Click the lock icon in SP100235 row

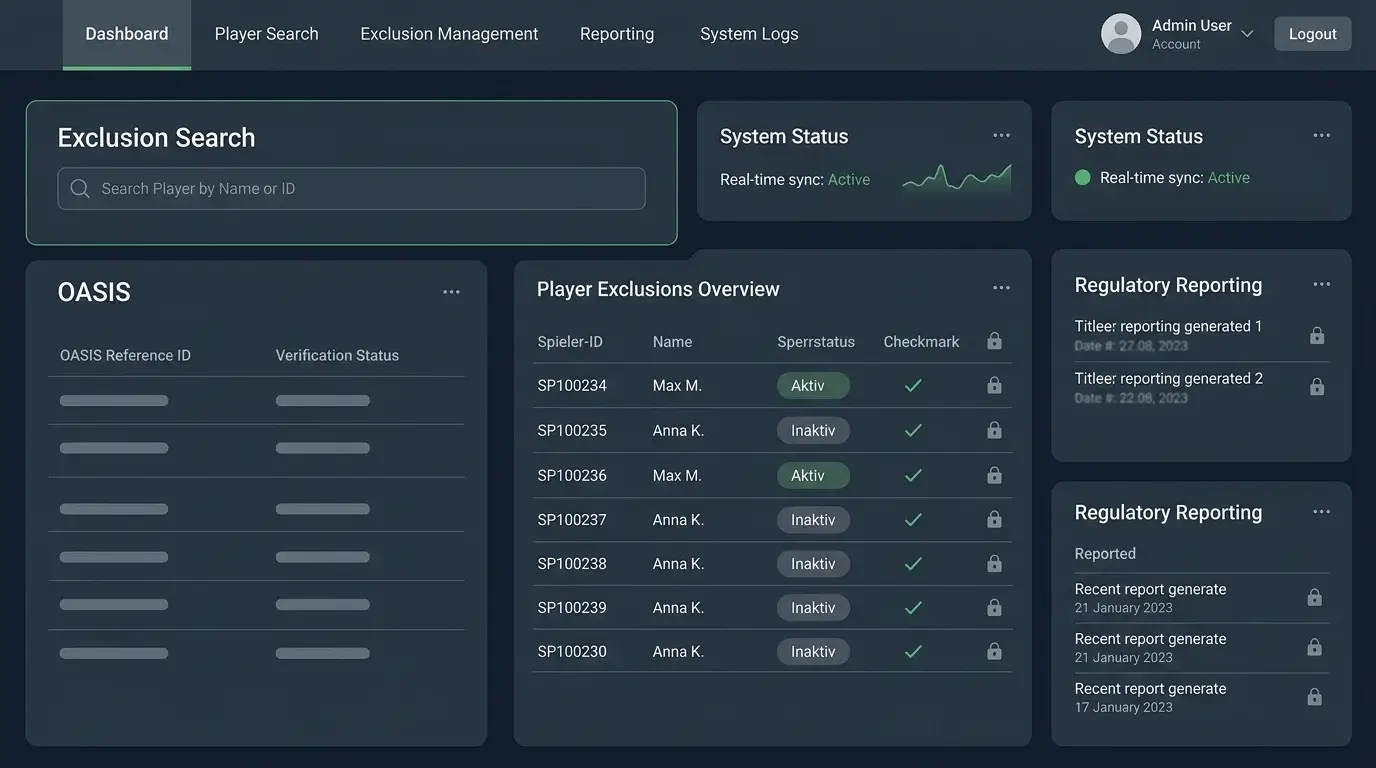(994, 430)
